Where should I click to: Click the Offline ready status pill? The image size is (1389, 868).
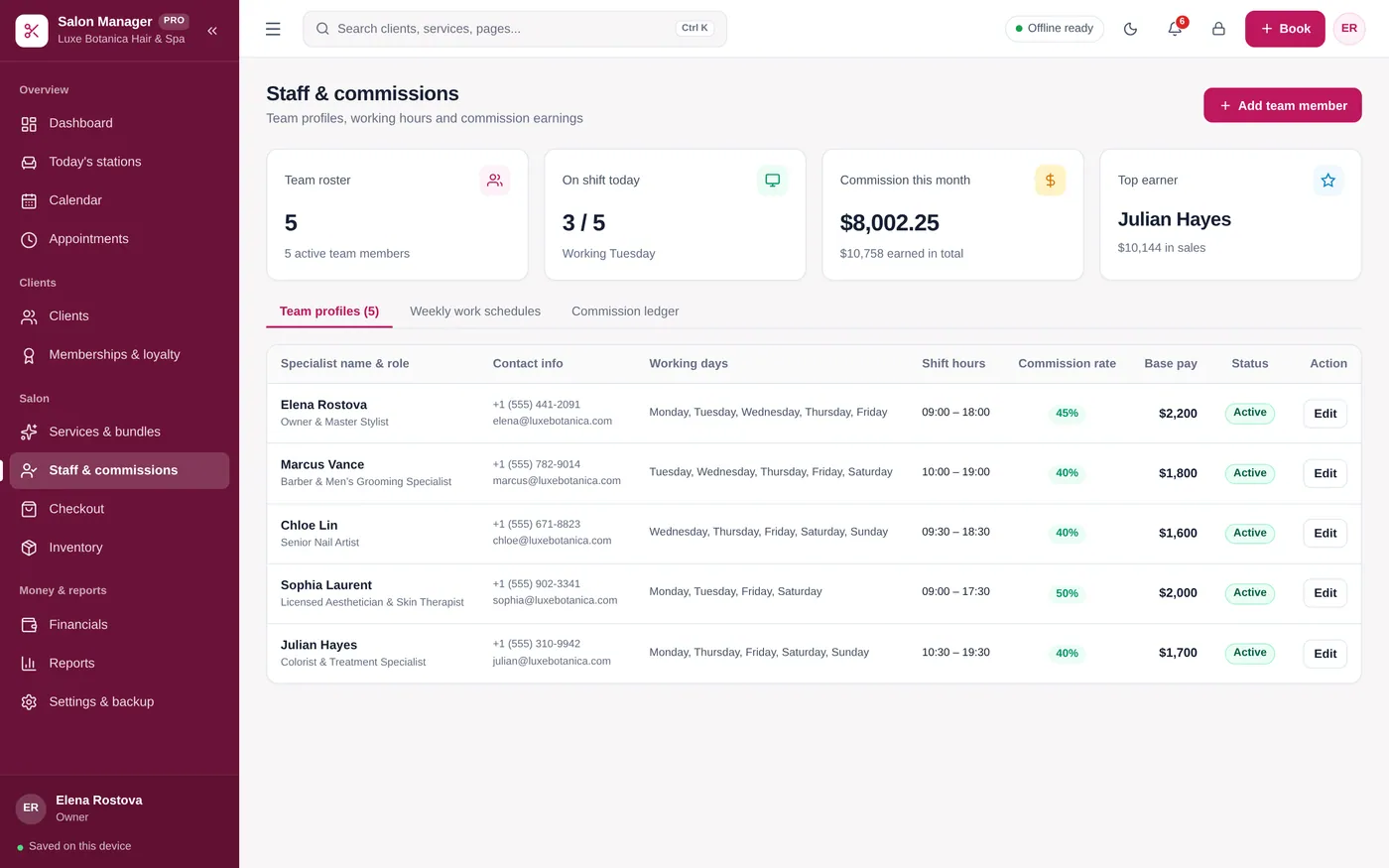[1055, 29]
